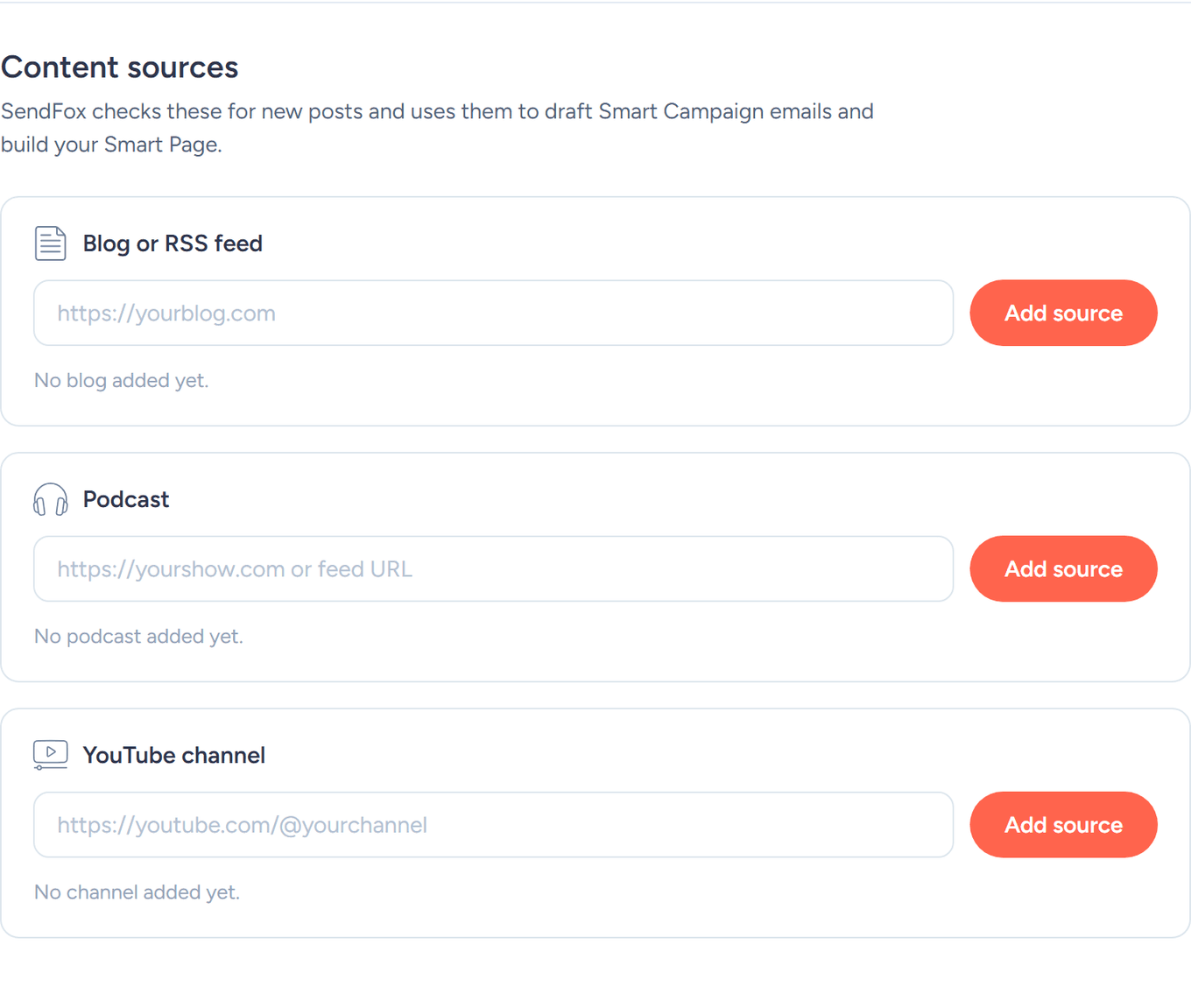
Task: Click the 'No channel added yet.' message
Action: (137, 892)
